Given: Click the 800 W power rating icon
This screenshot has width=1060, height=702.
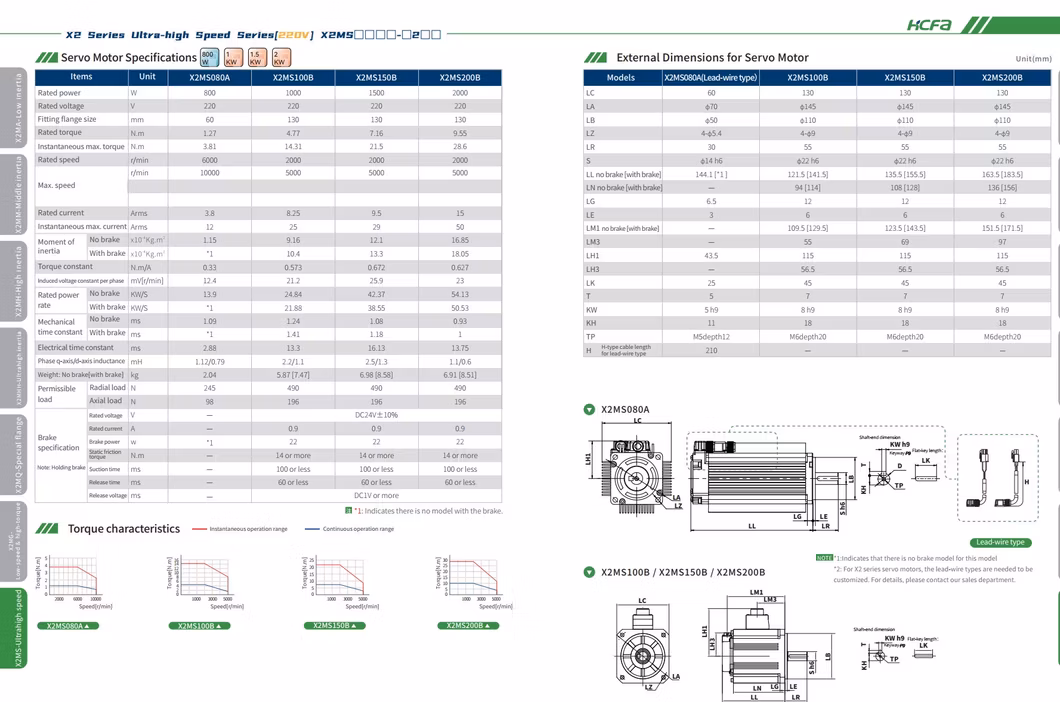Looking at the screenshot, I should point(209,57).
